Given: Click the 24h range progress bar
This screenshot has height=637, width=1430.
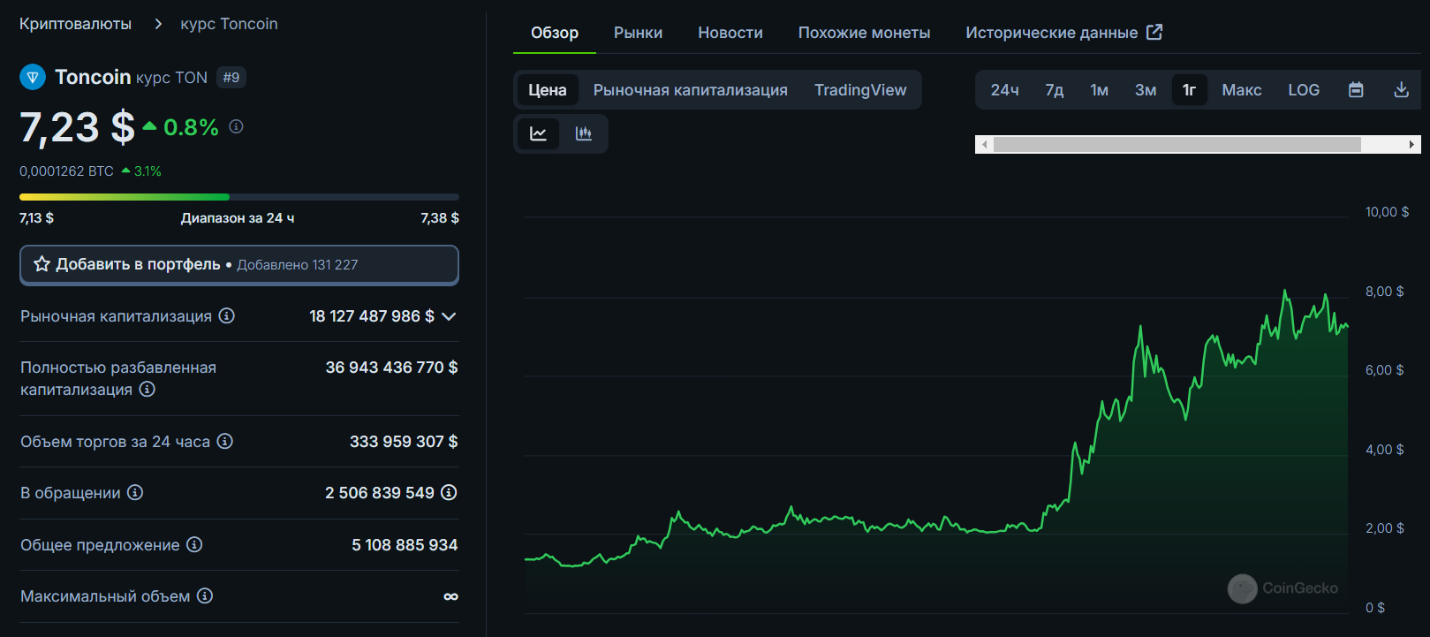Looking at the screenshot, I should tap(239, 197).
